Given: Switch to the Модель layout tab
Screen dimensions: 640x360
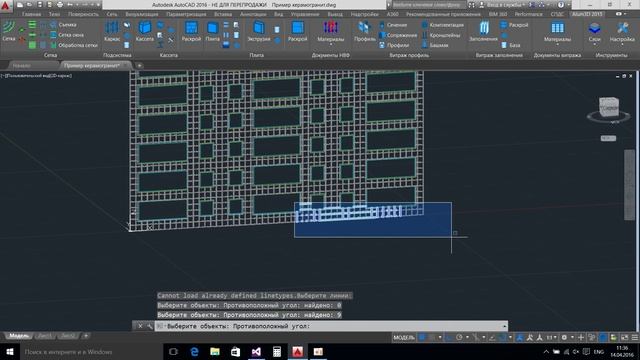Looking at the screenshot, I should pos(19,336).
